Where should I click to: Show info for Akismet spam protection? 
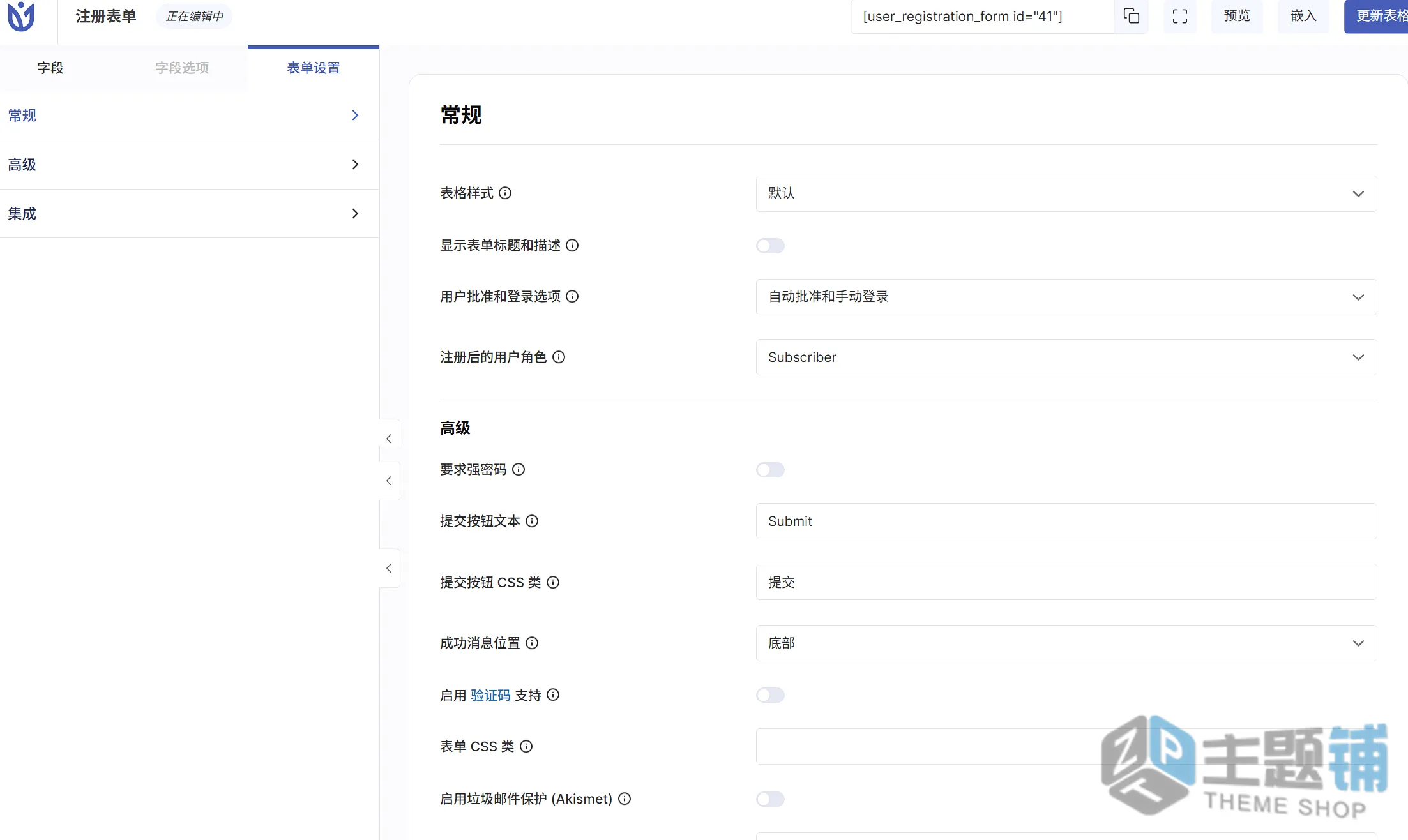click(x=625, y=799)
